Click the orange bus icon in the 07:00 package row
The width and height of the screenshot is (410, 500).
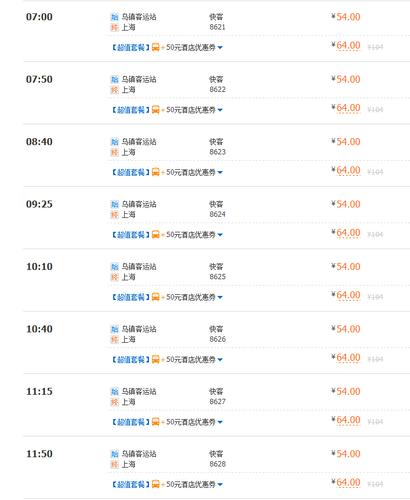click(x=156, y=47)
